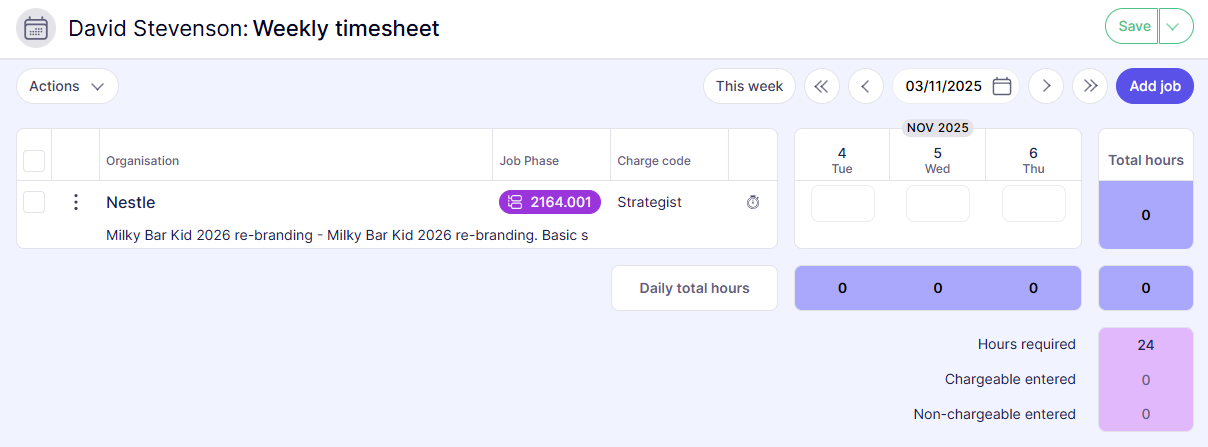Viewport: 1208px width, 447px height.
Task: Open the Nestle organisation link
Action: click(x=131, y=202)
